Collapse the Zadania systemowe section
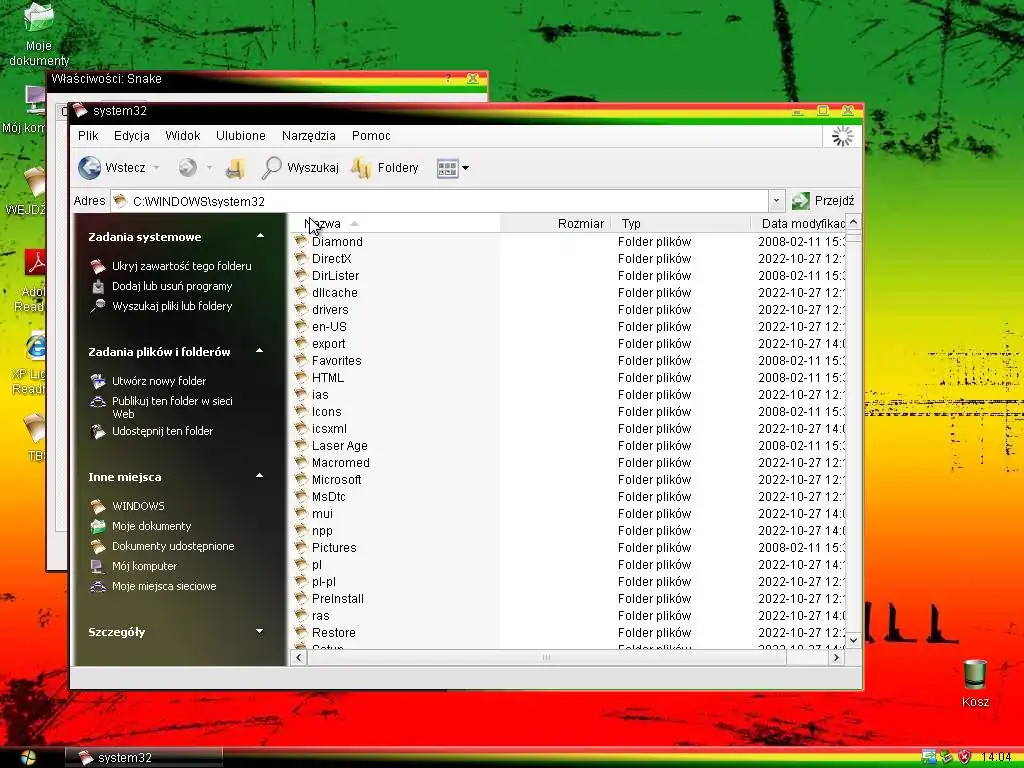The height and width of the screenshot is (768, 1024). coord(261,236)
